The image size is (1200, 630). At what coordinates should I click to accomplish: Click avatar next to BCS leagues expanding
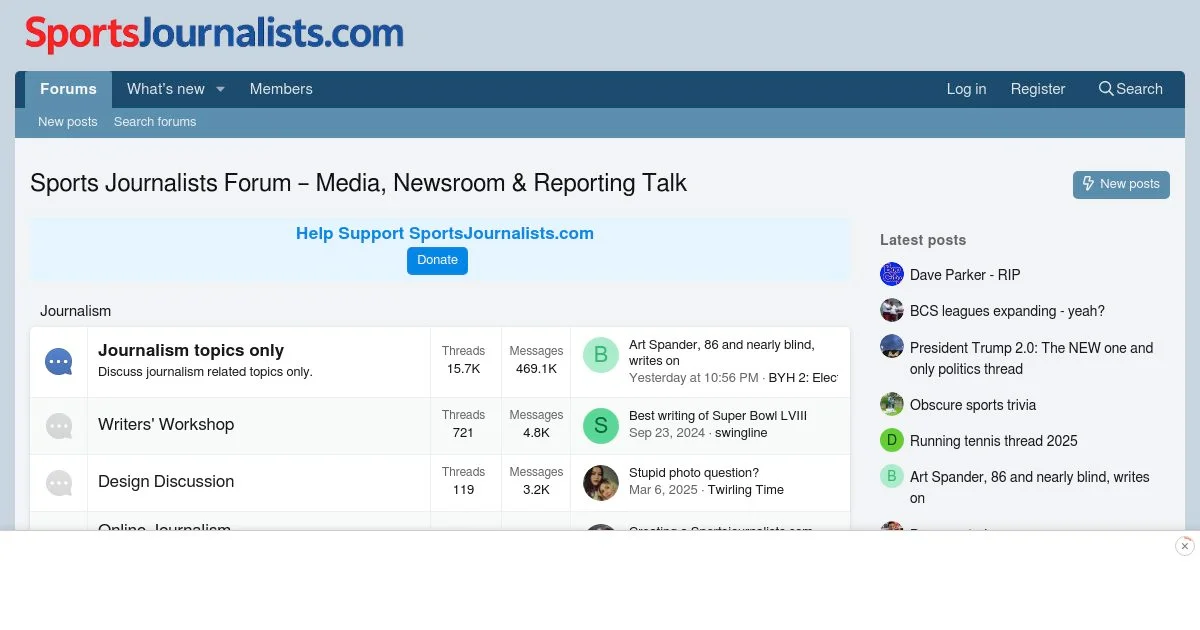[892, 310]
